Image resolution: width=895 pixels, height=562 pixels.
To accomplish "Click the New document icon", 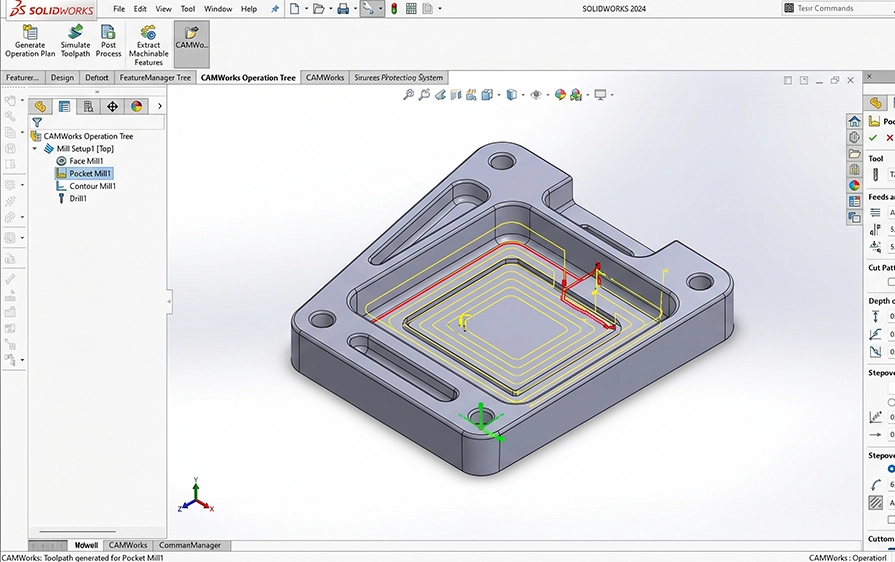I will coord(295,9).
